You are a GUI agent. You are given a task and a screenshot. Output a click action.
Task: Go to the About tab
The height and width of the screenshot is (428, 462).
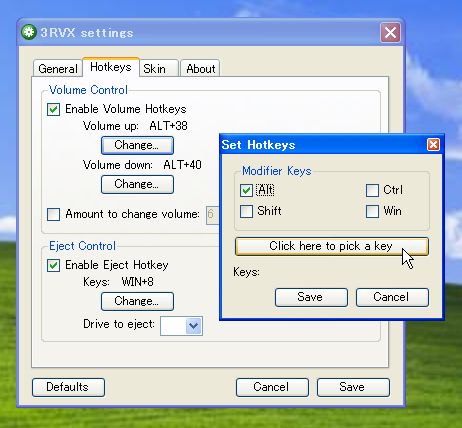coord(200,69)
